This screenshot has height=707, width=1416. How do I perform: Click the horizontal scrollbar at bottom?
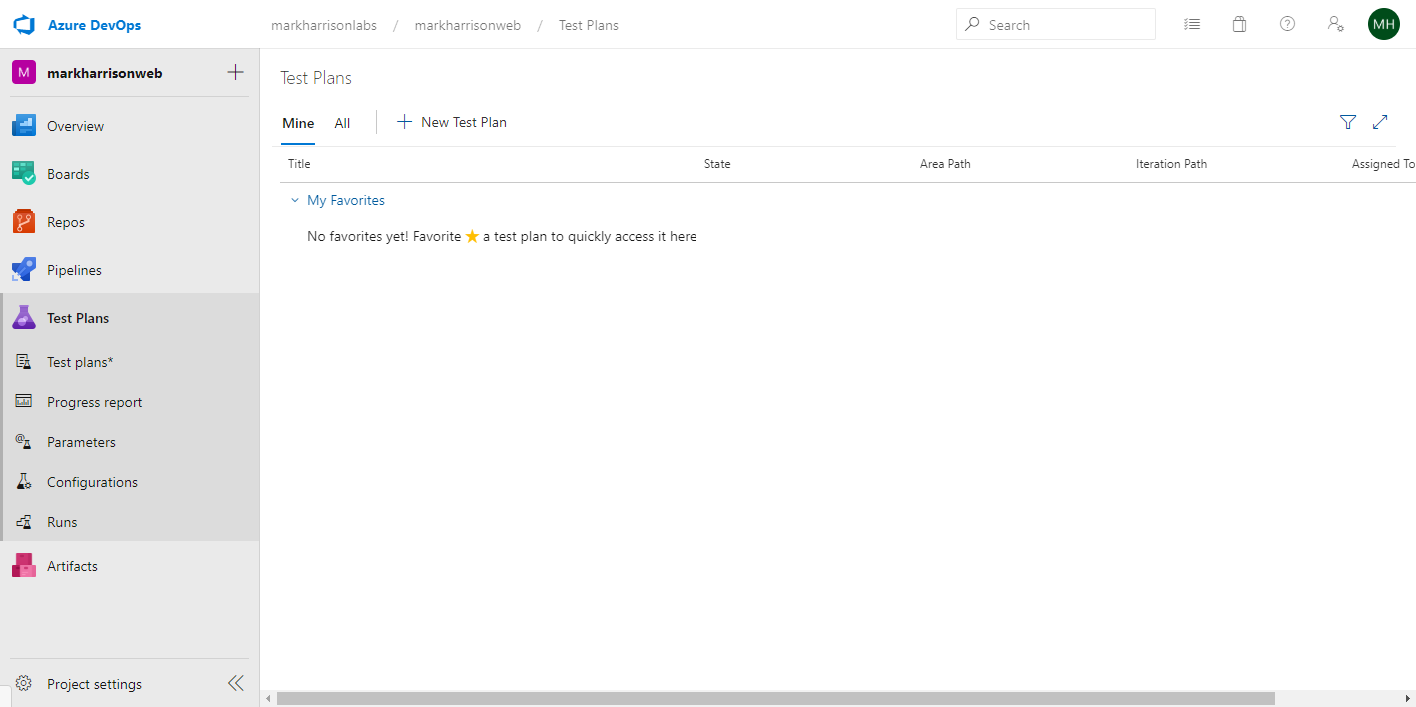coord(775,698)
